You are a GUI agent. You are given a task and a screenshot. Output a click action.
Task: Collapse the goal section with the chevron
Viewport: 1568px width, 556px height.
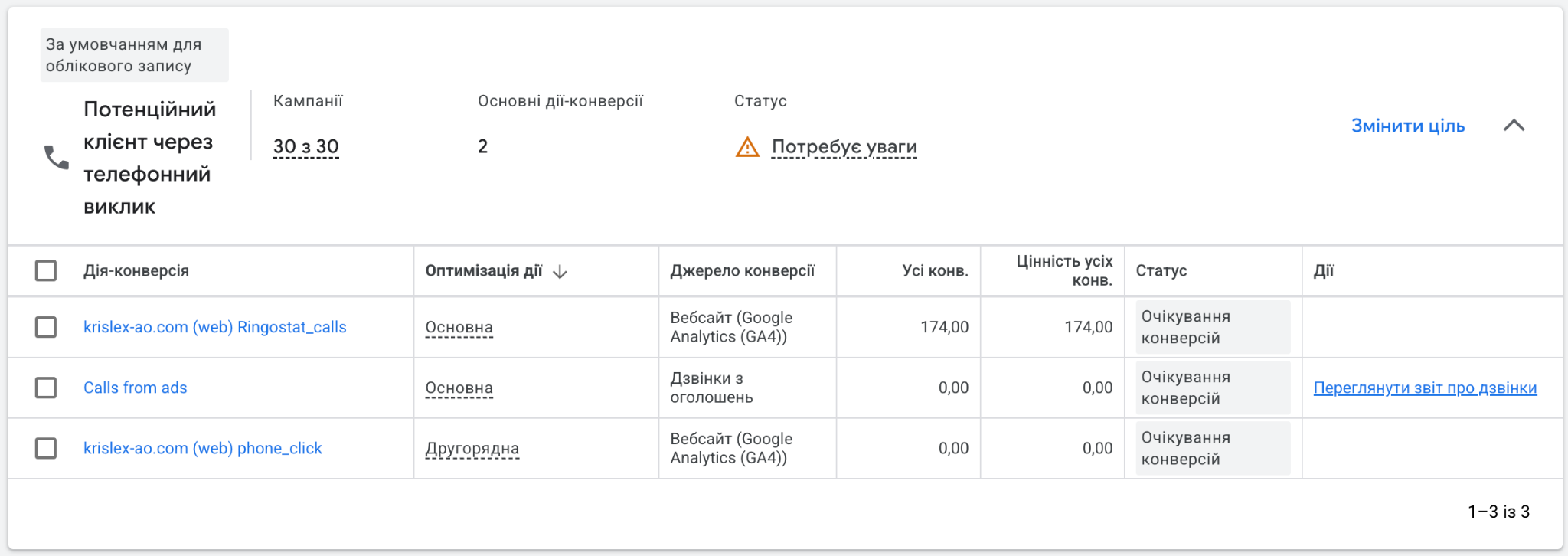pos(1514,126)
